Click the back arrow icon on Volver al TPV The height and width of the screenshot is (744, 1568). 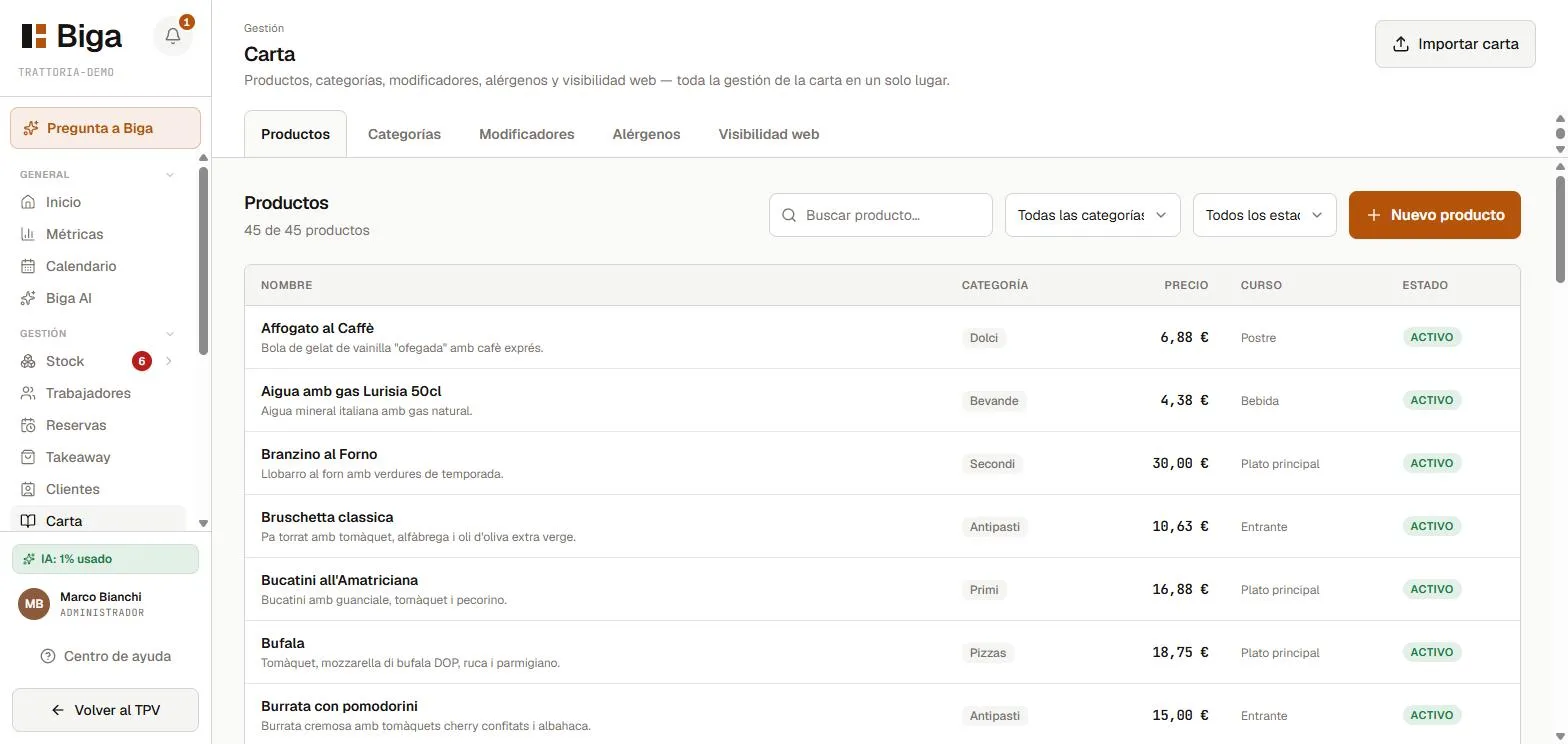coord(58,710)
